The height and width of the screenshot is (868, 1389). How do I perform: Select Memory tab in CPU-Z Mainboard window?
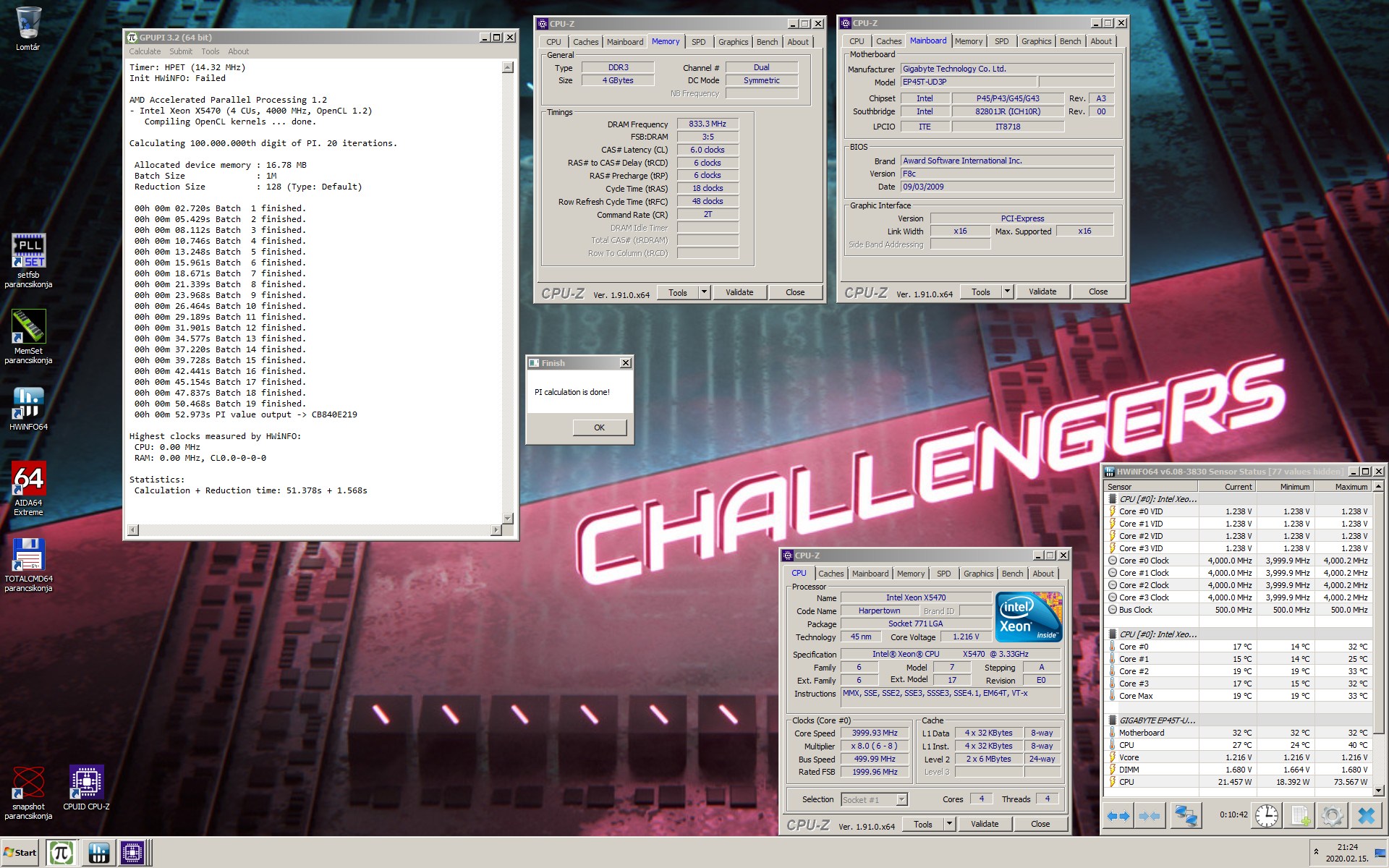coord(968,41)
